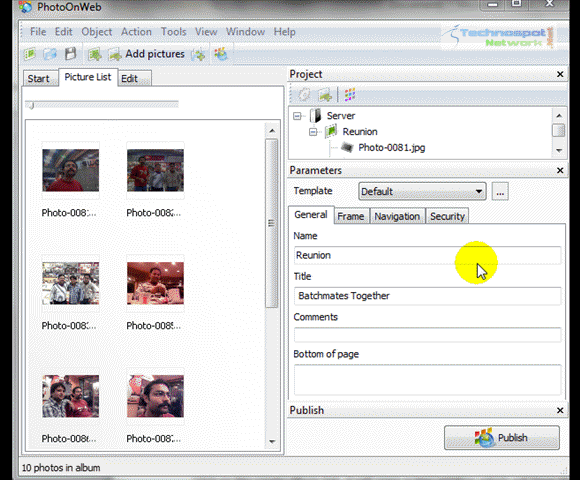
Task: Select the second thumbnail in the top row
Action: (155, 170)
